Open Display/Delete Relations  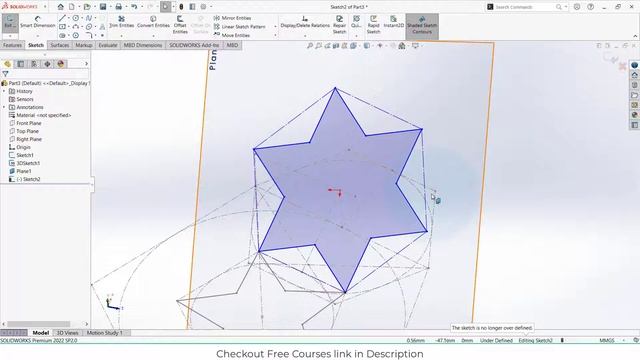(305, 22)
